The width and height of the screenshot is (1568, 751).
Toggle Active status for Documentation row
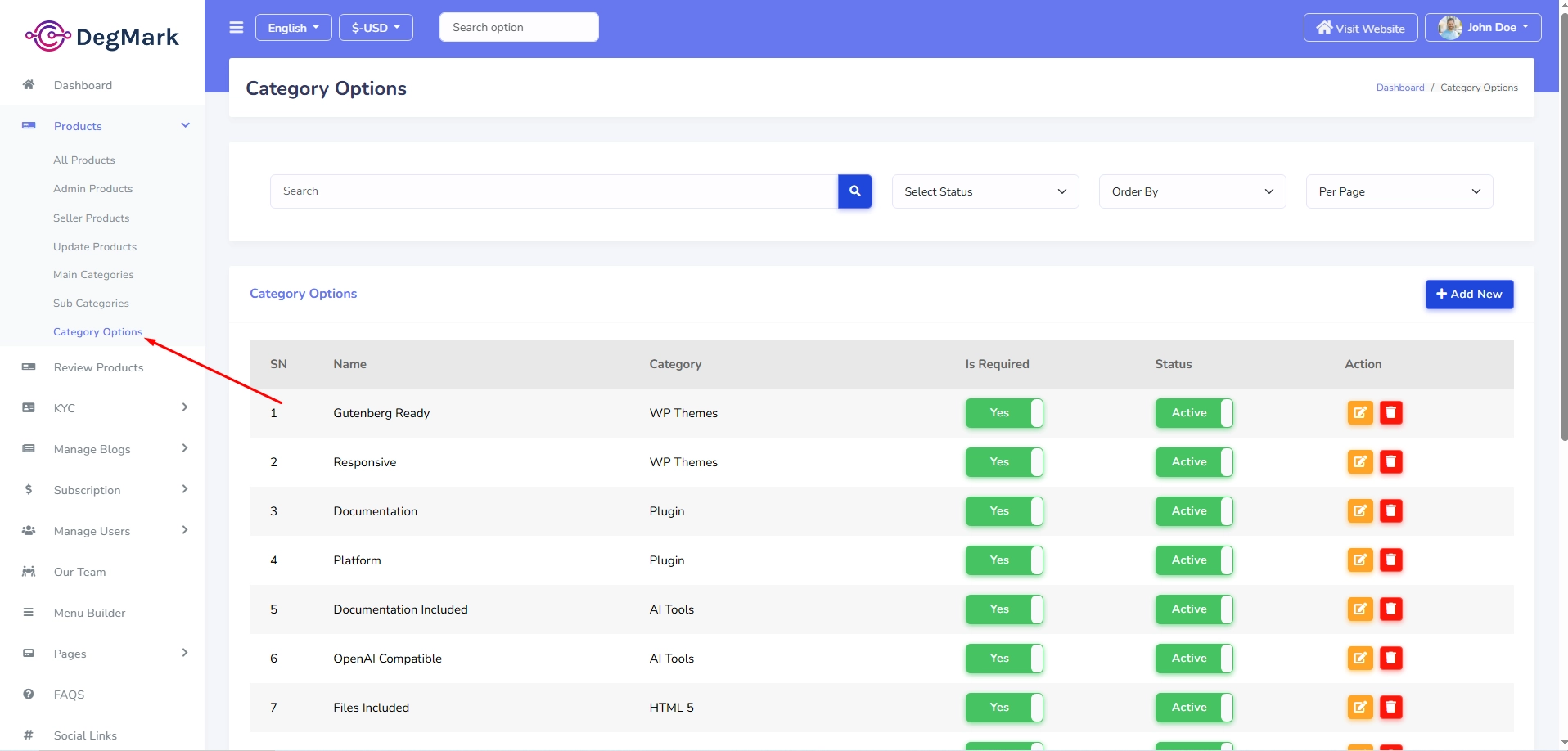(1194, 511)
